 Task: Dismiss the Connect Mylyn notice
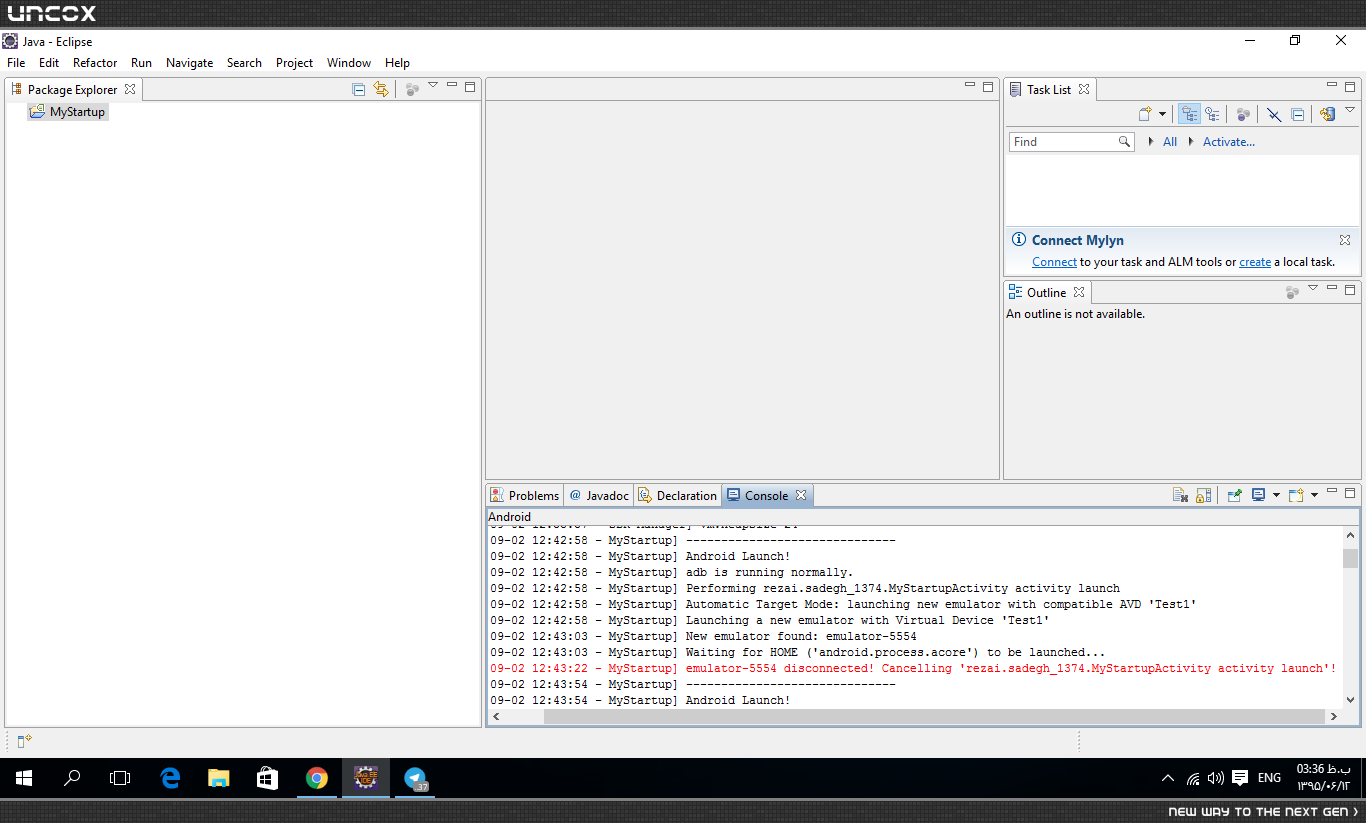coord(1345,240)
